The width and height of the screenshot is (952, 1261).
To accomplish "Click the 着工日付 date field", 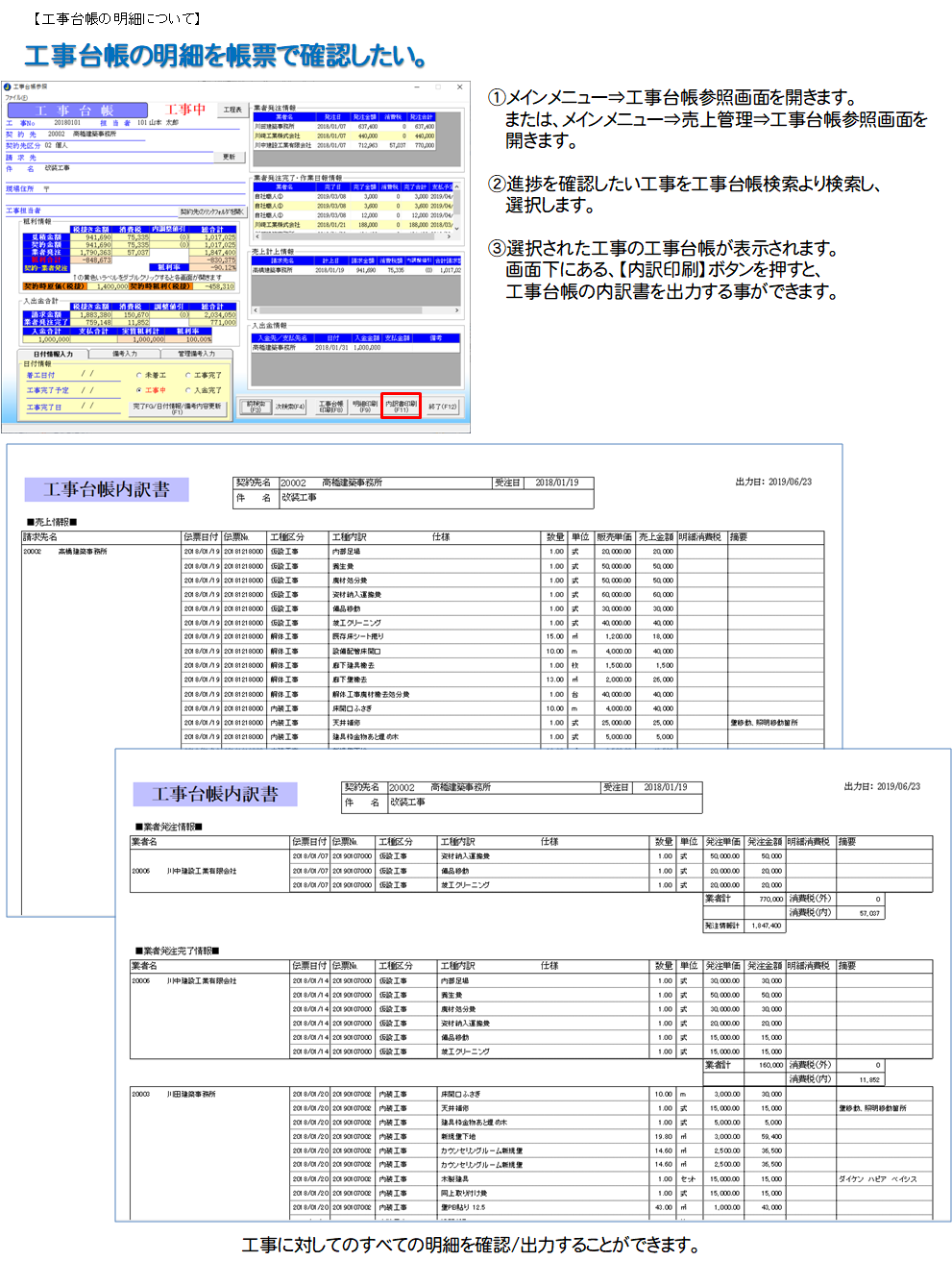I will [87, 374].
